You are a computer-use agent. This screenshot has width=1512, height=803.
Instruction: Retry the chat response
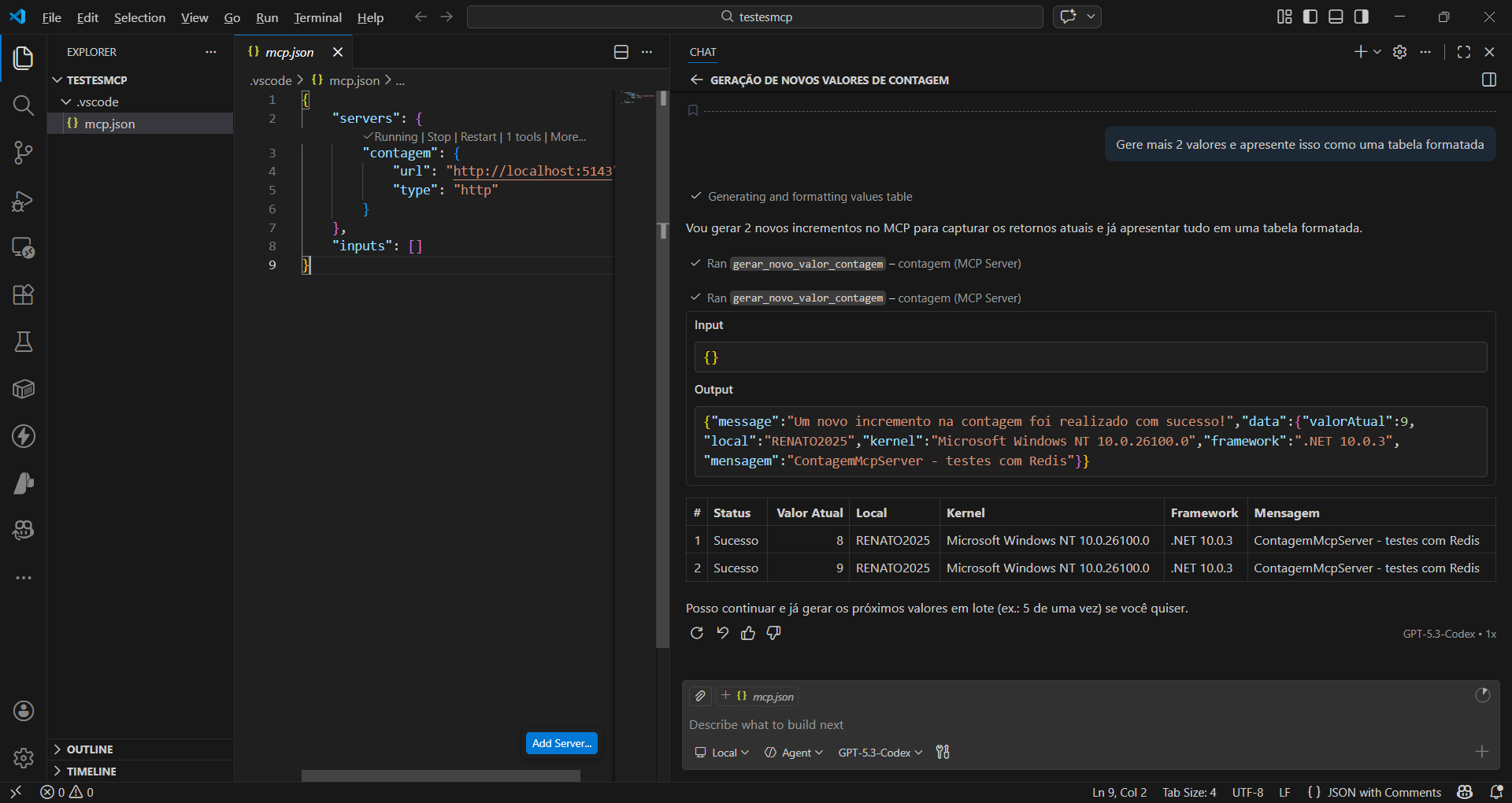pos(696,633)
